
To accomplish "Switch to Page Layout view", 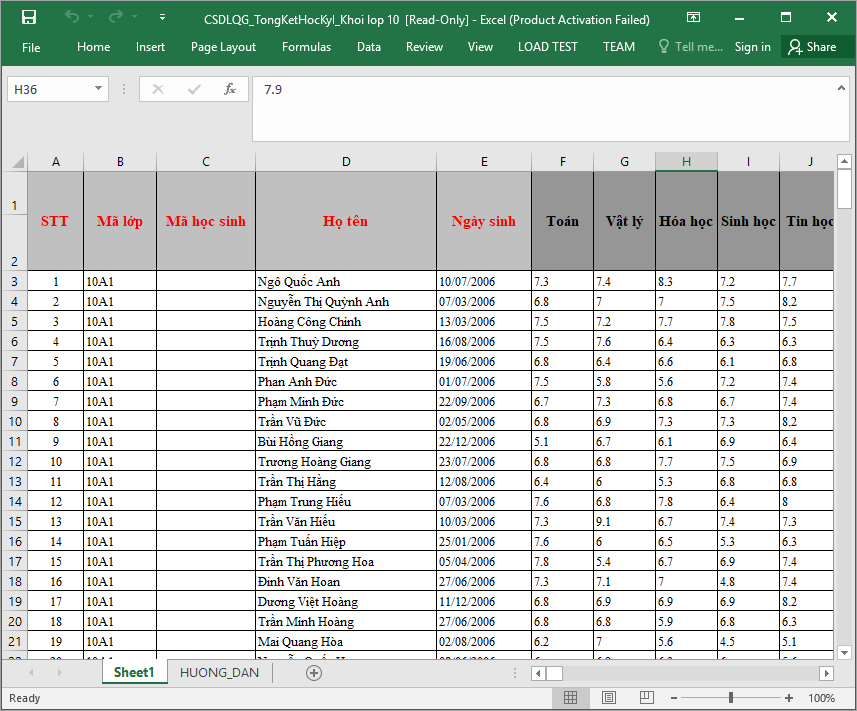I will pyautogui.click(x=606, y=698).
